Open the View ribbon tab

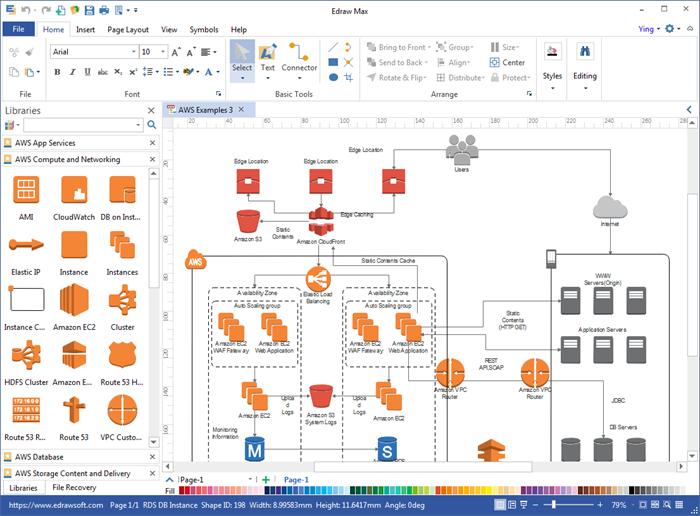169,29
